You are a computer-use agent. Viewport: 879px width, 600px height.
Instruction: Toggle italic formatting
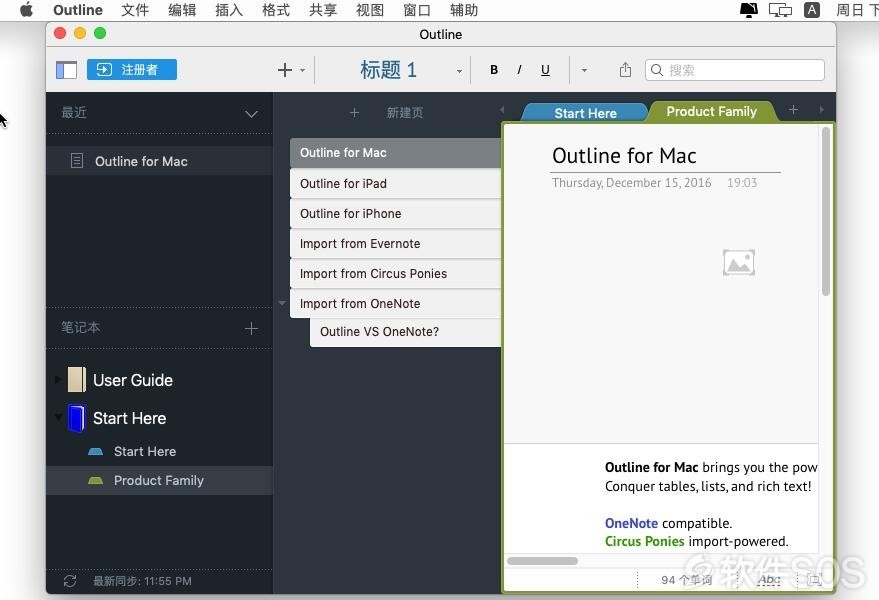520,70
